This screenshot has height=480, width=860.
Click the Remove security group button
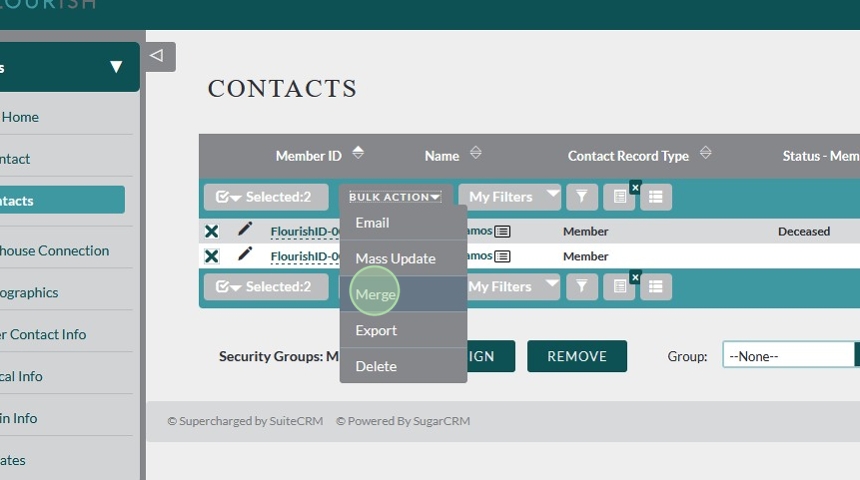pyautogui.click(x=577, y=356)
